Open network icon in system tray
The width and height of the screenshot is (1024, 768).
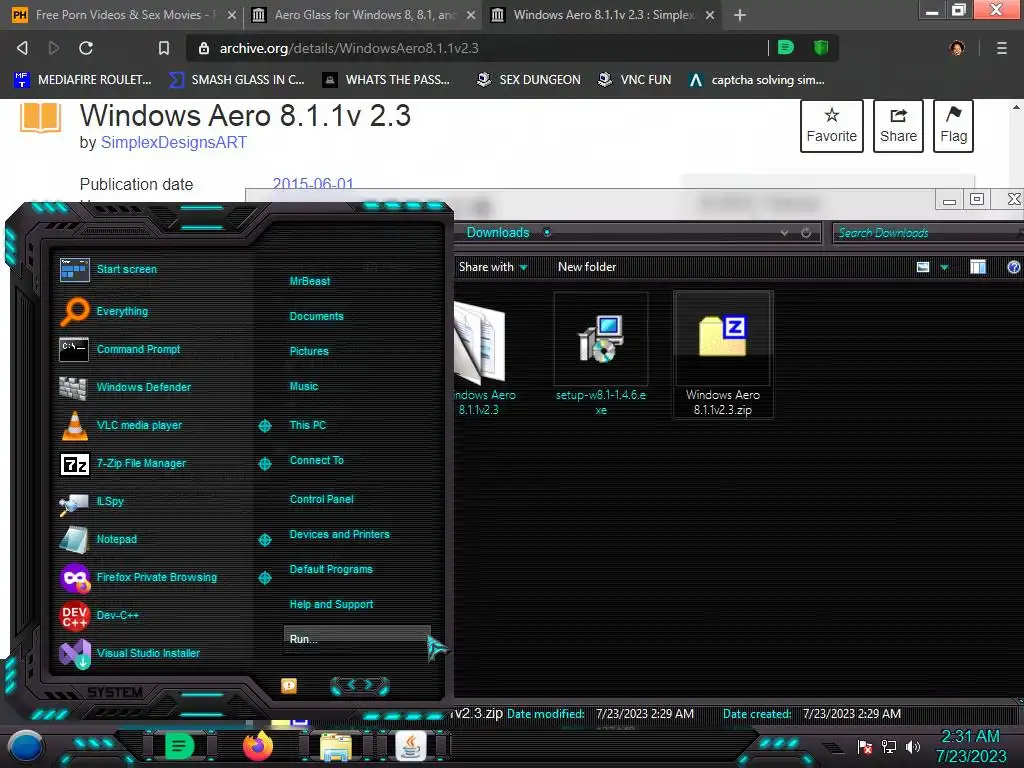889,746
